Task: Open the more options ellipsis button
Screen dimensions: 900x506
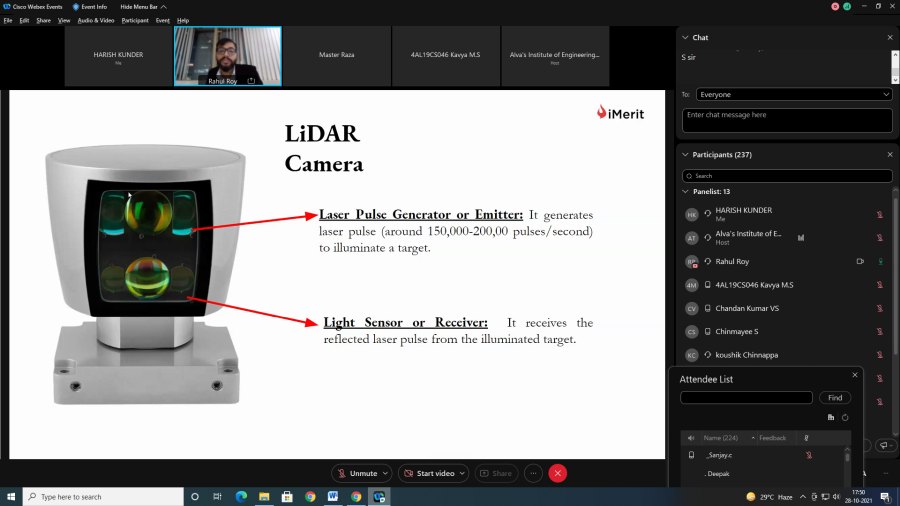Action: 534,473
